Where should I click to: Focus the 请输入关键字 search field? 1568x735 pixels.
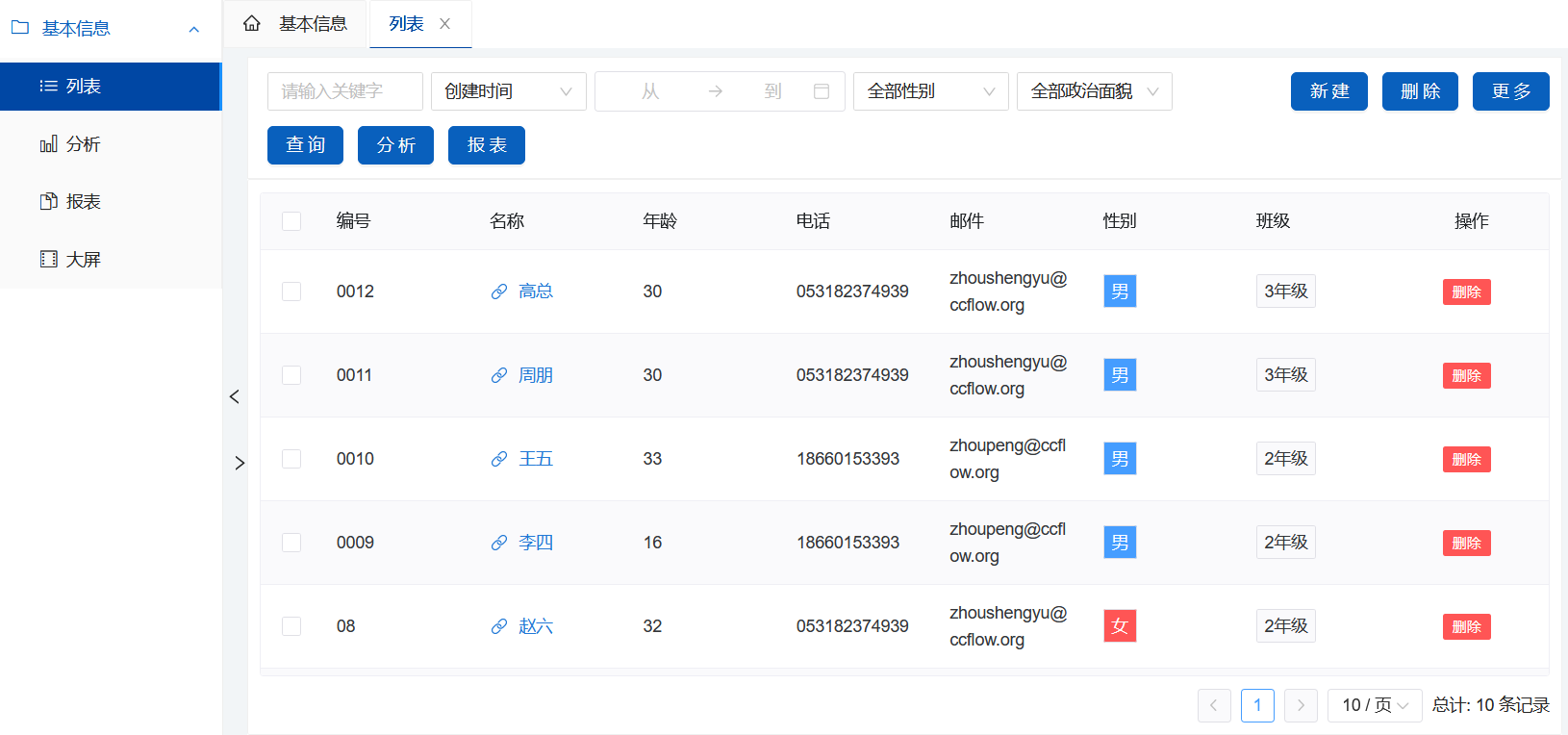pos(345,91)
